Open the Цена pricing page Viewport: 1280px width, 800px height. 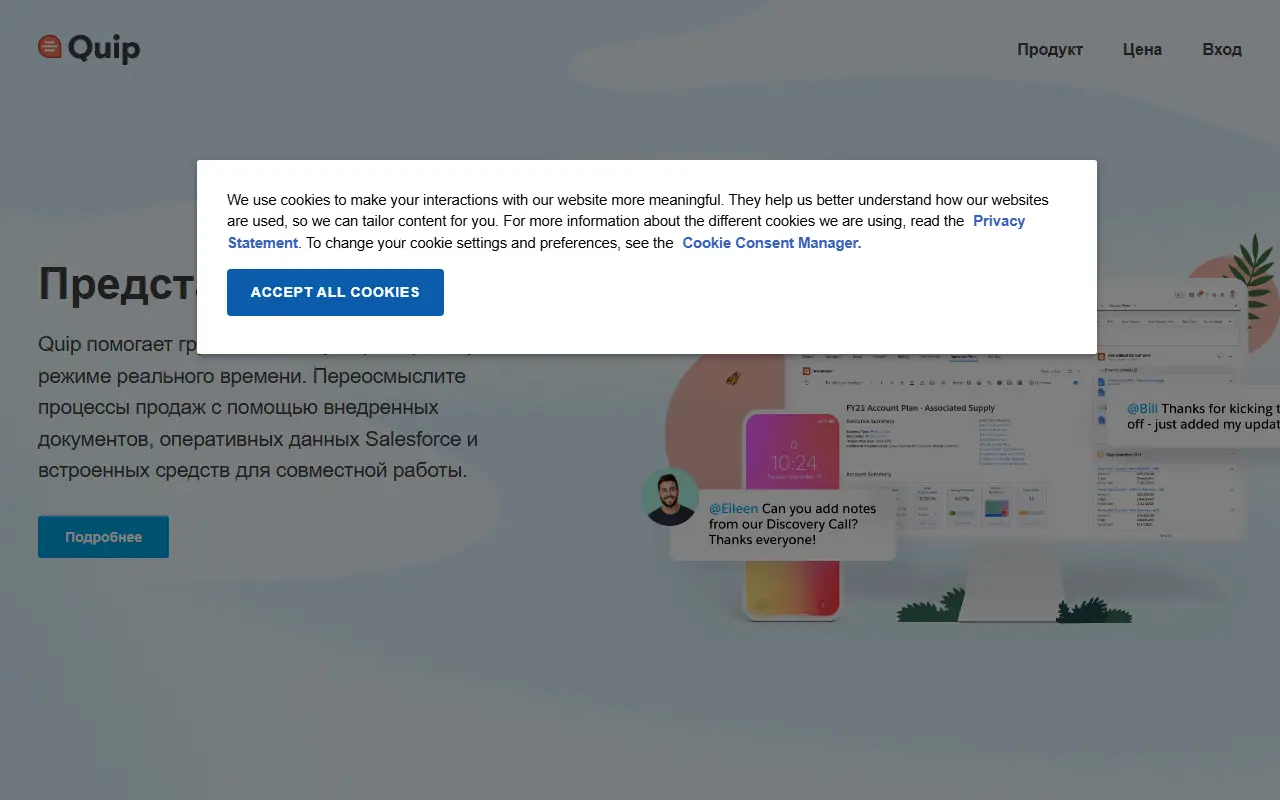click(1142, 49)
